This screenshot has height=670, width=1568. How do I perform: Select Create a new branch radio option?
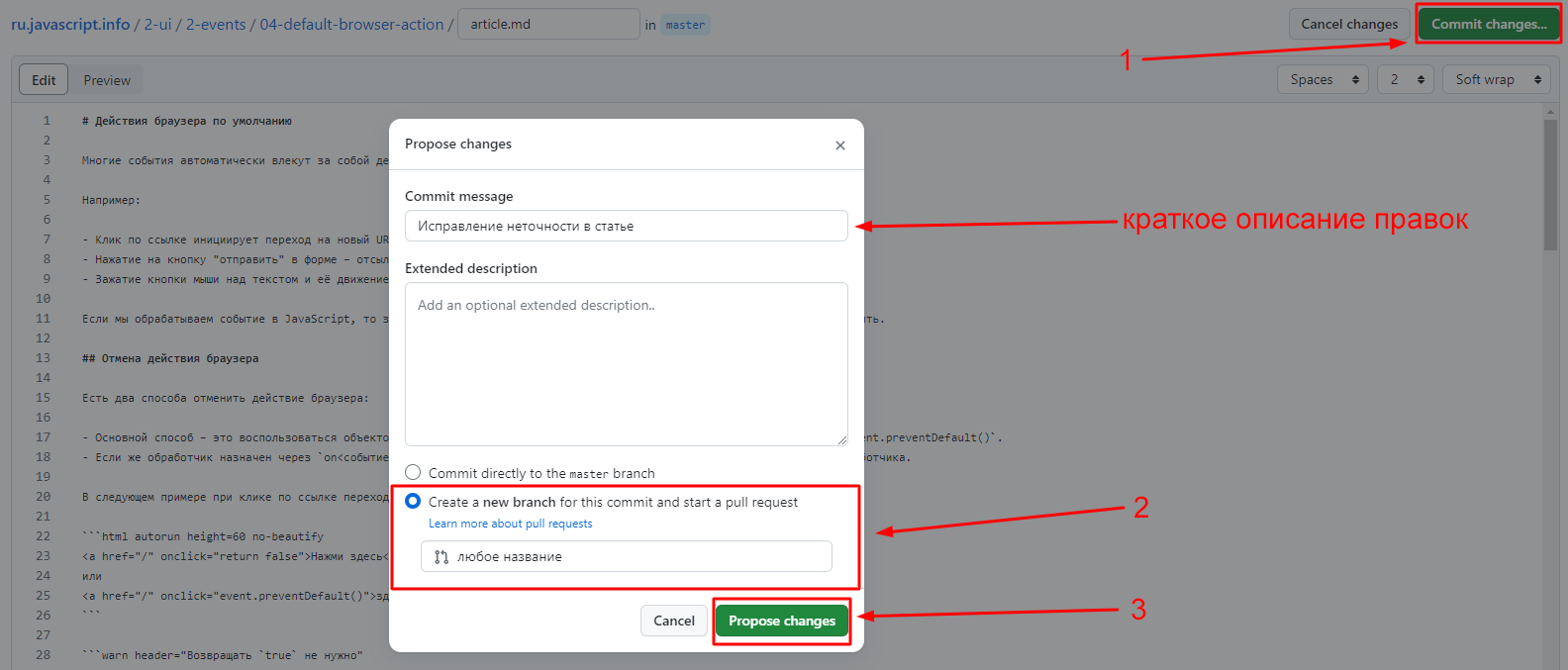(x=413, y=501)
